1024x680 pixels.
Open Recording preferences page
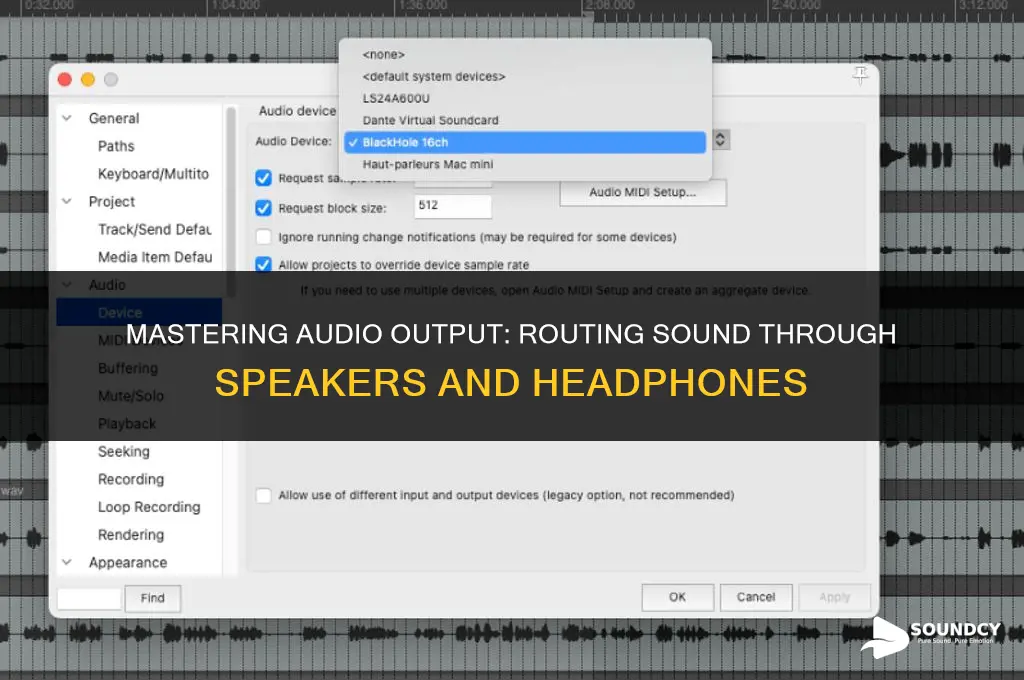point(131,479)
